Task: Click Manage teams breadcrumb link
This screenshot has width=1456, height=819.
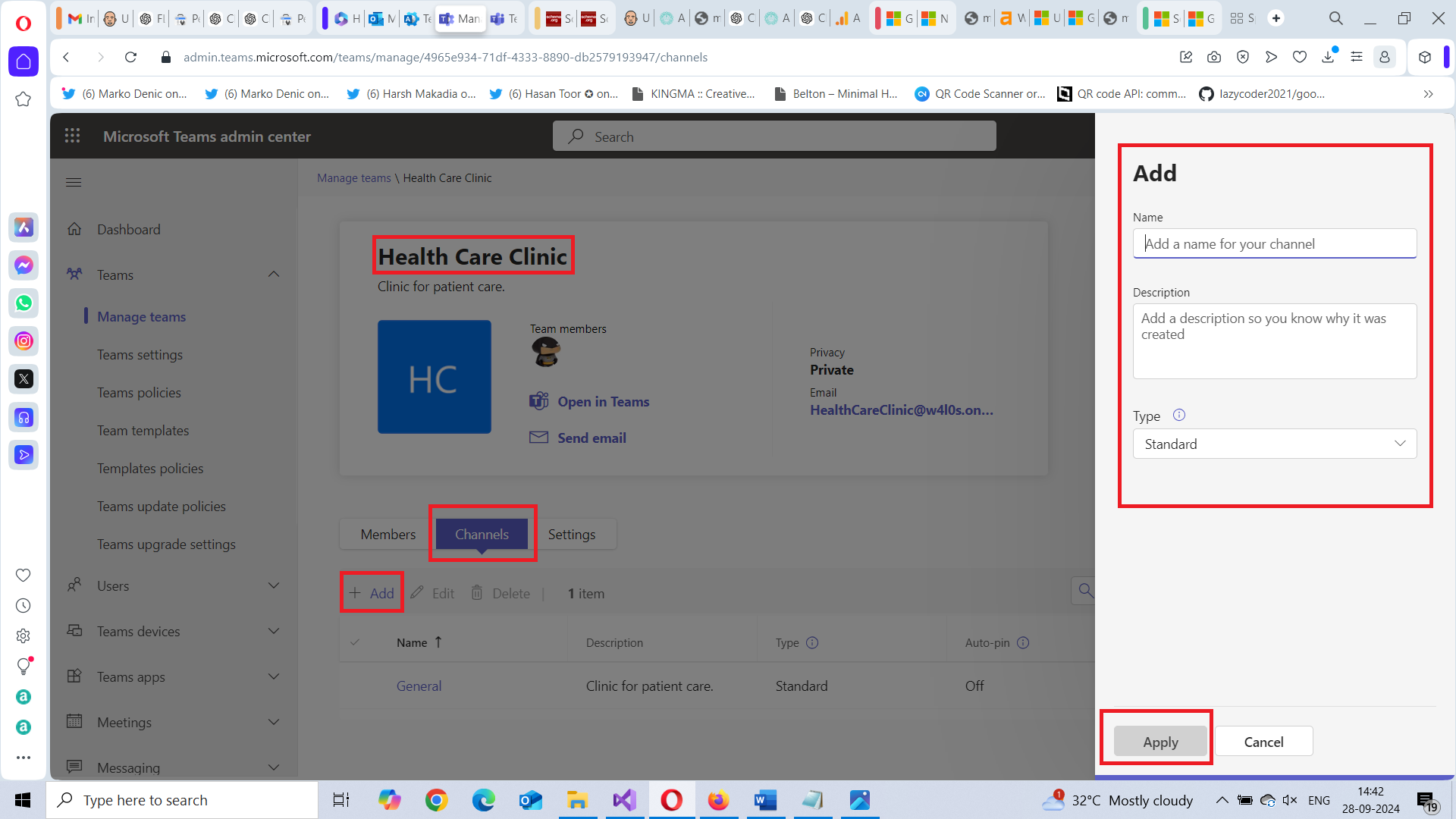Action: coord(354,177)
